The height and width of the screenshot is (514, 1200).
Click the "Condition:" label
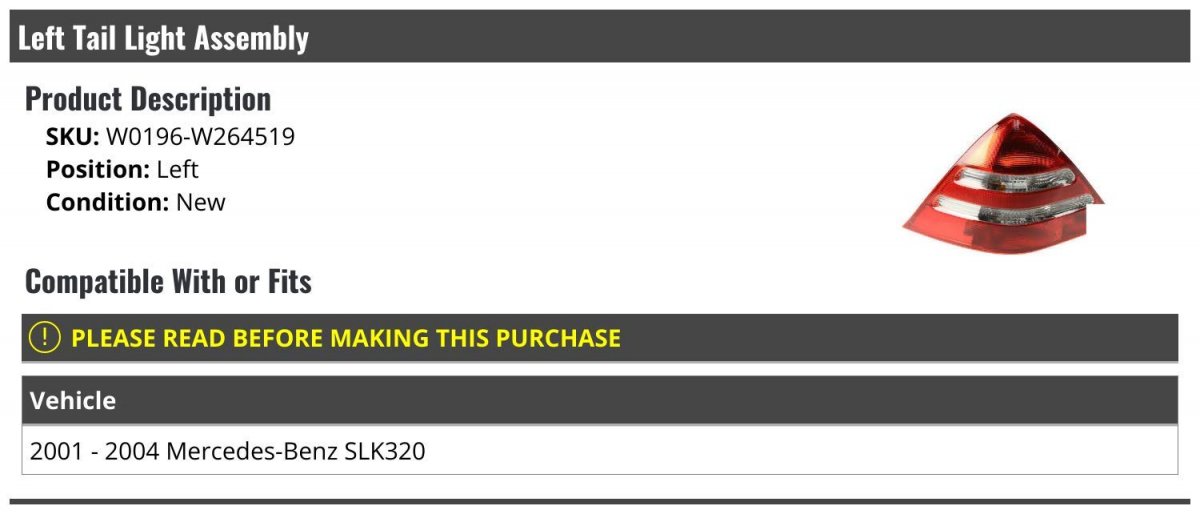click(107, 202)
